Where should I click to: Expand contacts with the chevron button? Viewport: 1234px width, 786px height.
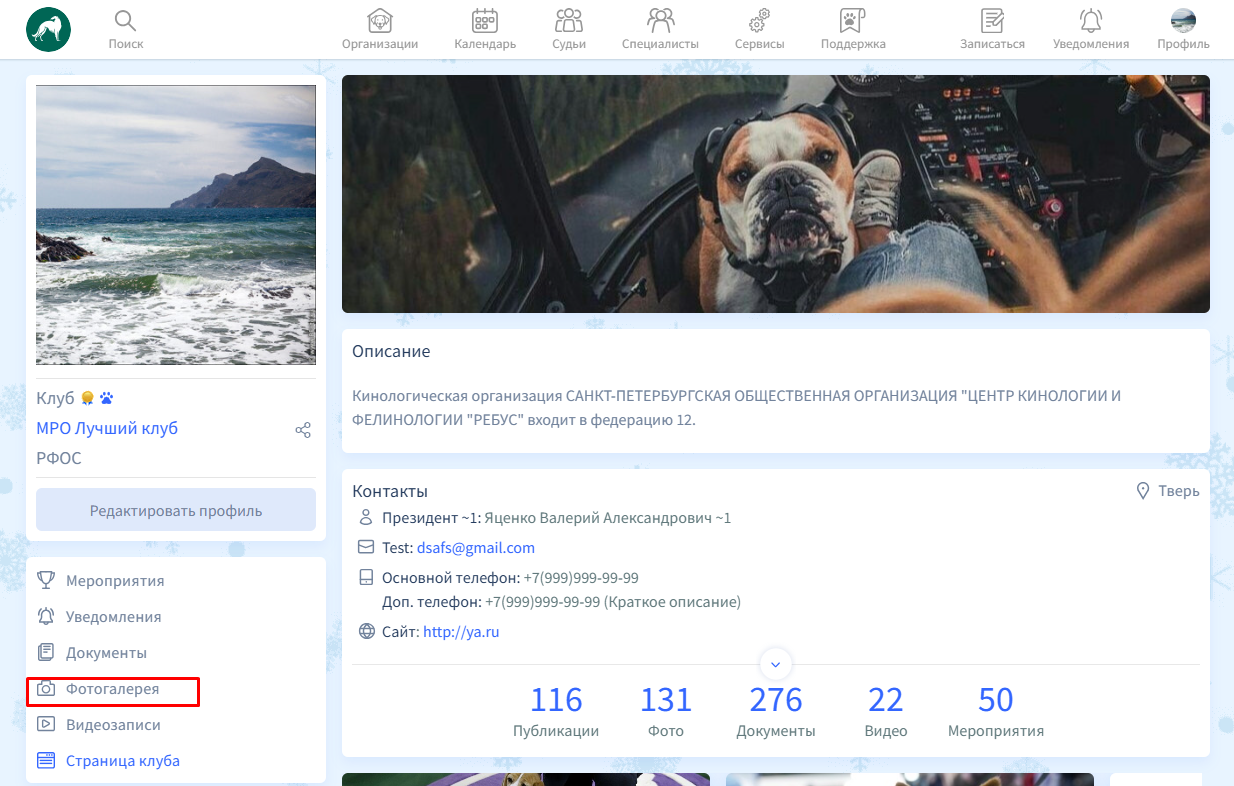coord(776,664)
